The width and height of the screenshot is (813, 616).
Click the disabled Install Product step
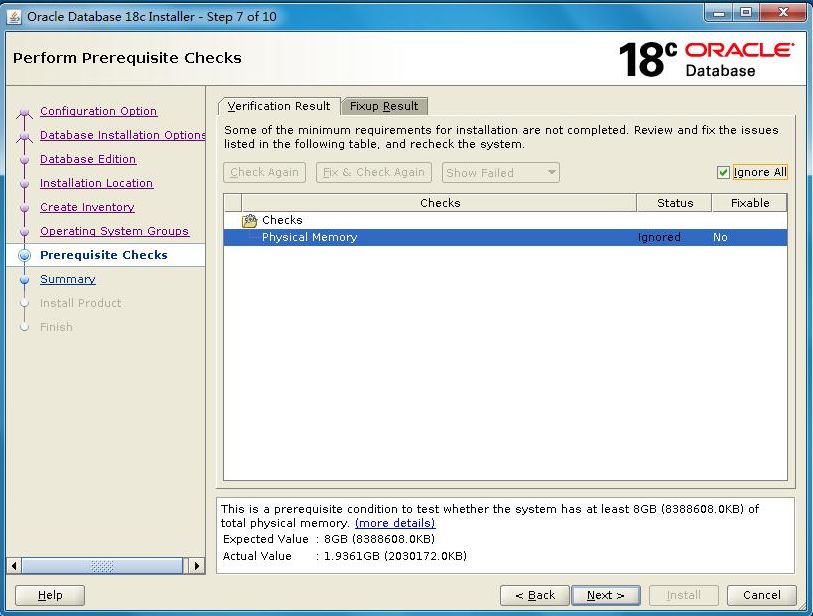click(80, 303)
